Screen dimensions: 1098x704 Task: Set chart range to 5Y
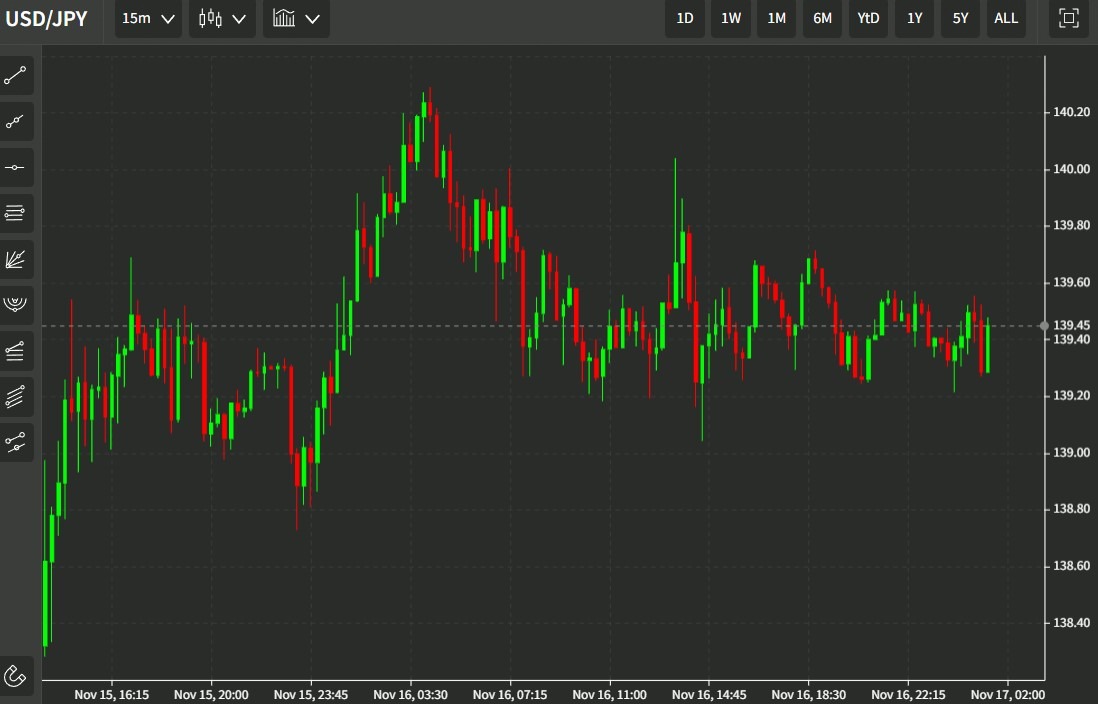click(x=960, y=18)
